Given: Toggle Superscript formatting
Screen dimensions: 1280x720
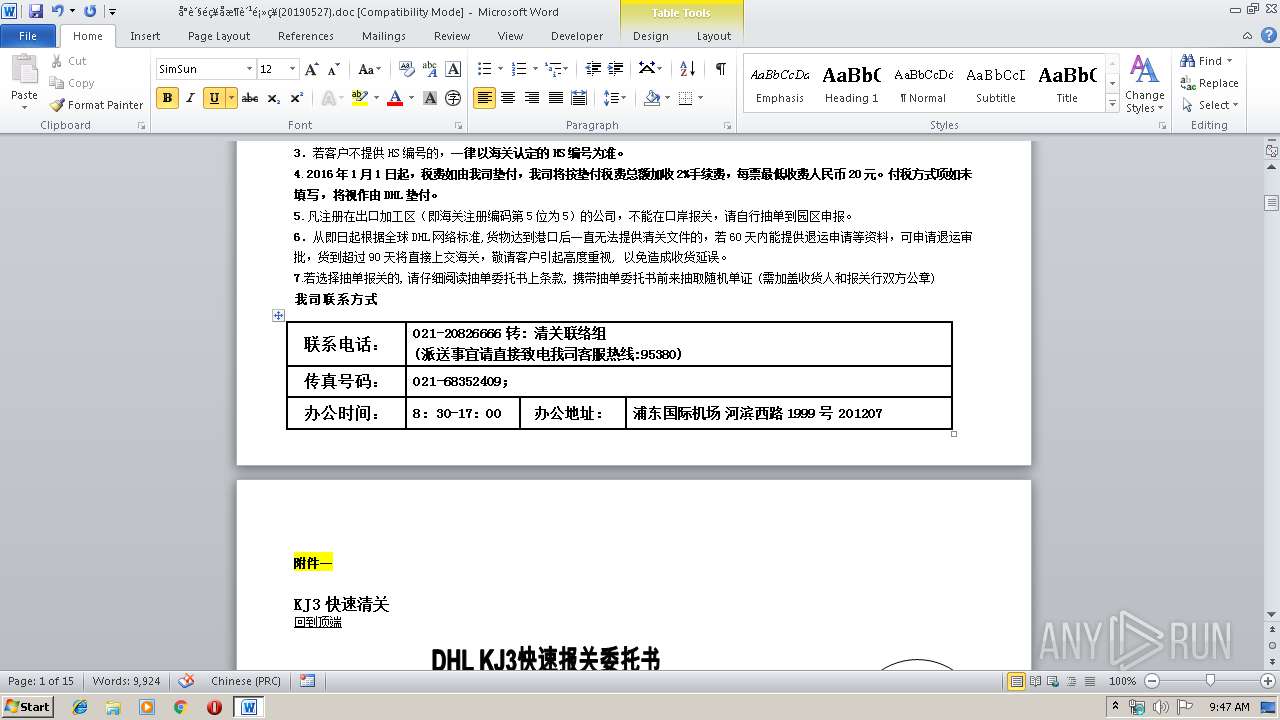Looking at the screenshot, I should pos(296,98).
